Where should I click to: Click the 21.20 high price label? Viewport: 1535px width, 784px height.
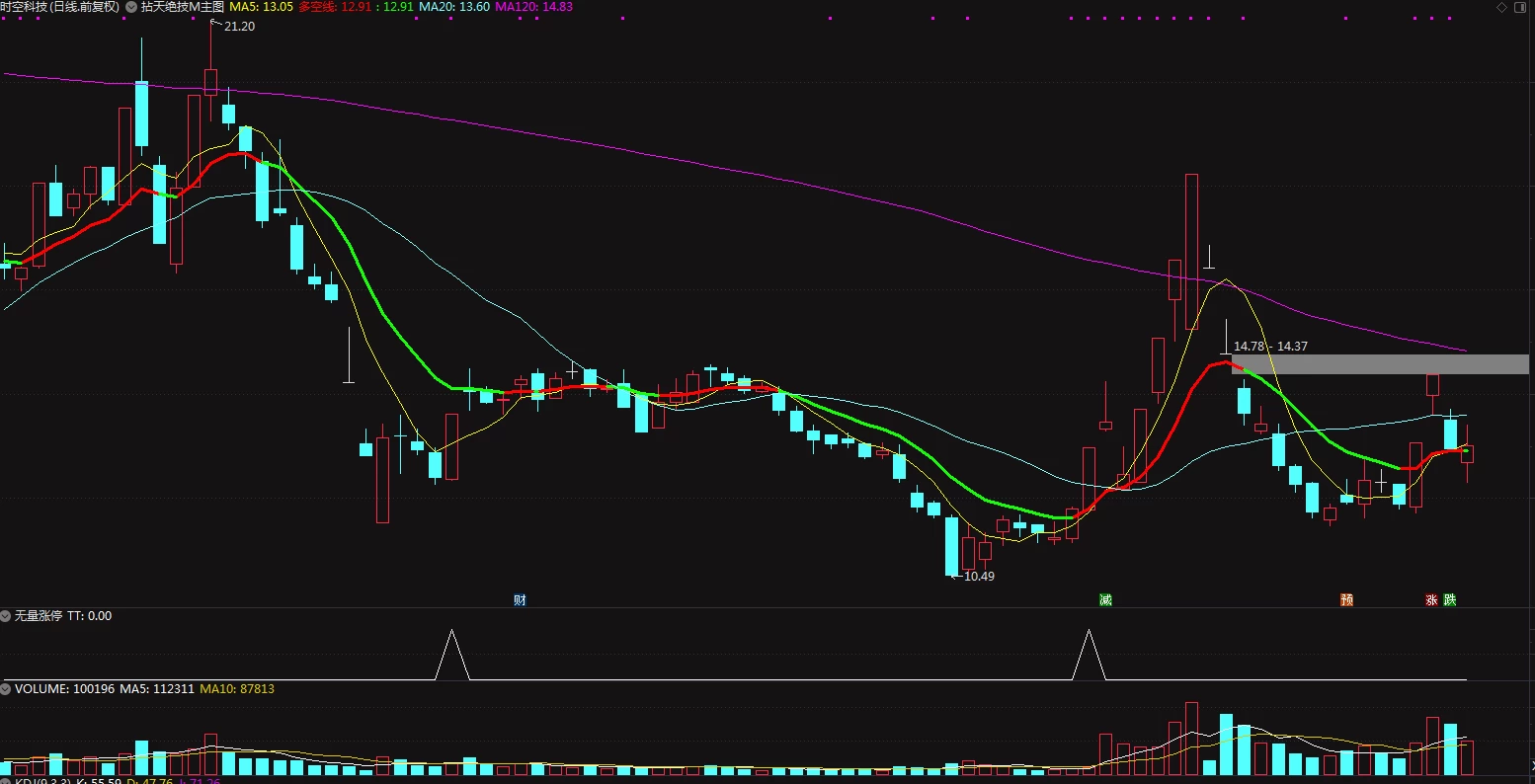pyautogui.click(x=239, y=27)
